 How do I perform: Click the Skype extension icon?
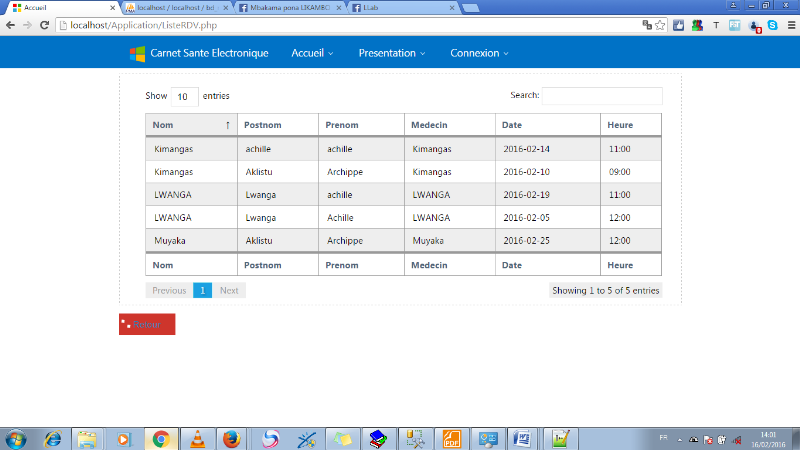[773, 25]
